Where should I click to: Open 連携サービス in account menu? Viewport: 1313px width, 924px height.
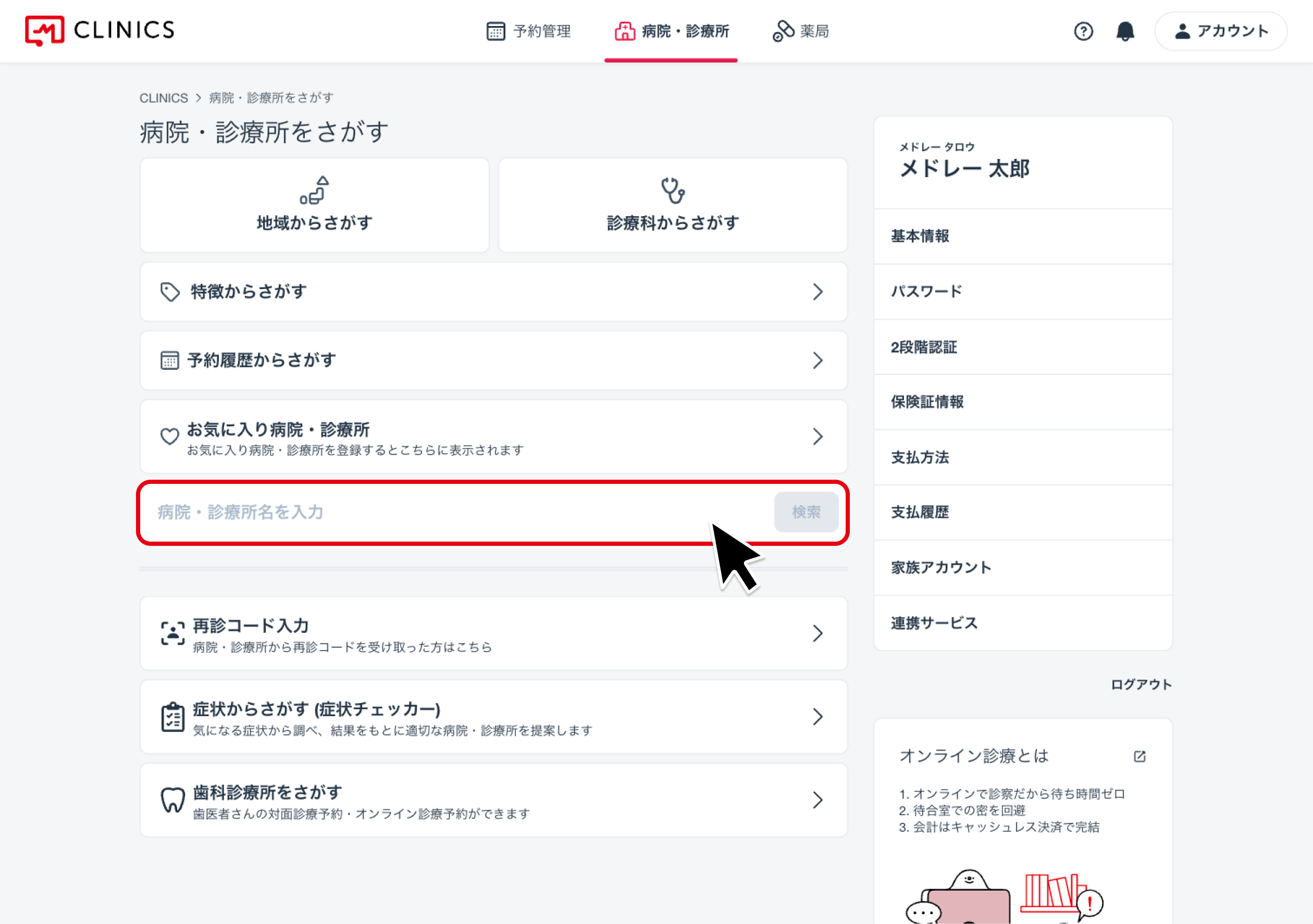coord(1022,622)
